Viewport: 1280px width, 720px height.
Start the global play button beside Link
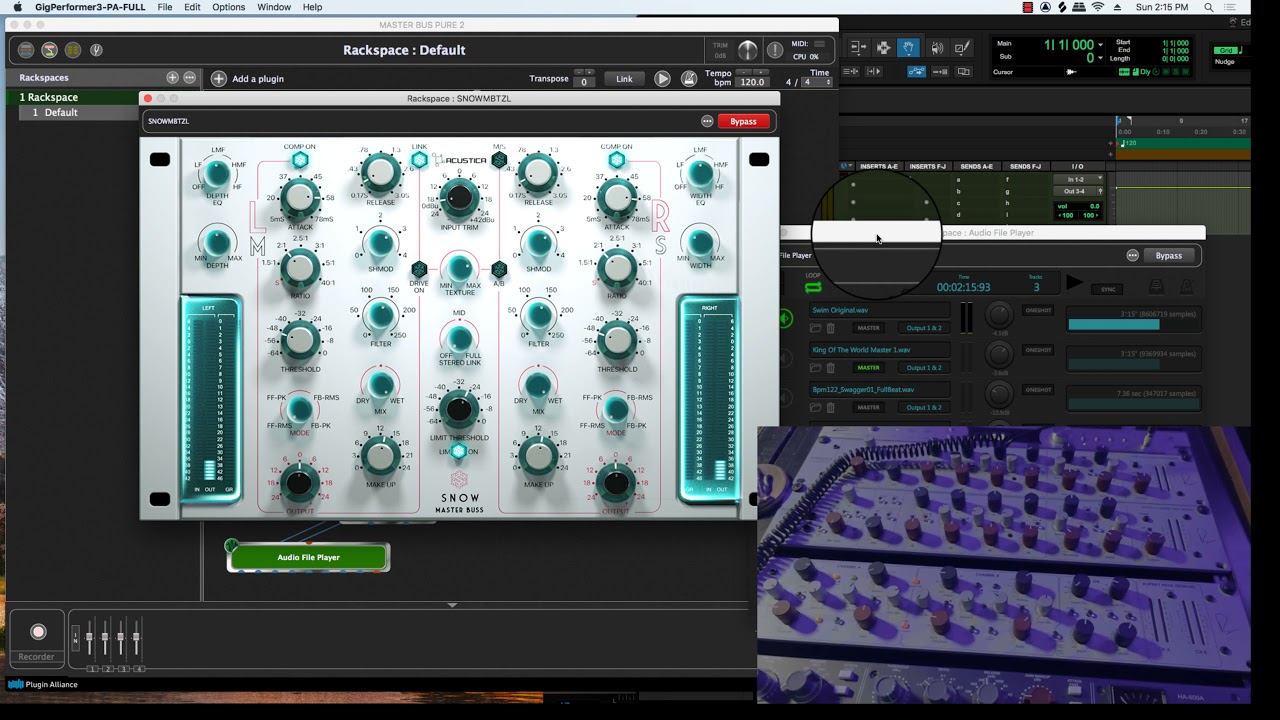662,78
